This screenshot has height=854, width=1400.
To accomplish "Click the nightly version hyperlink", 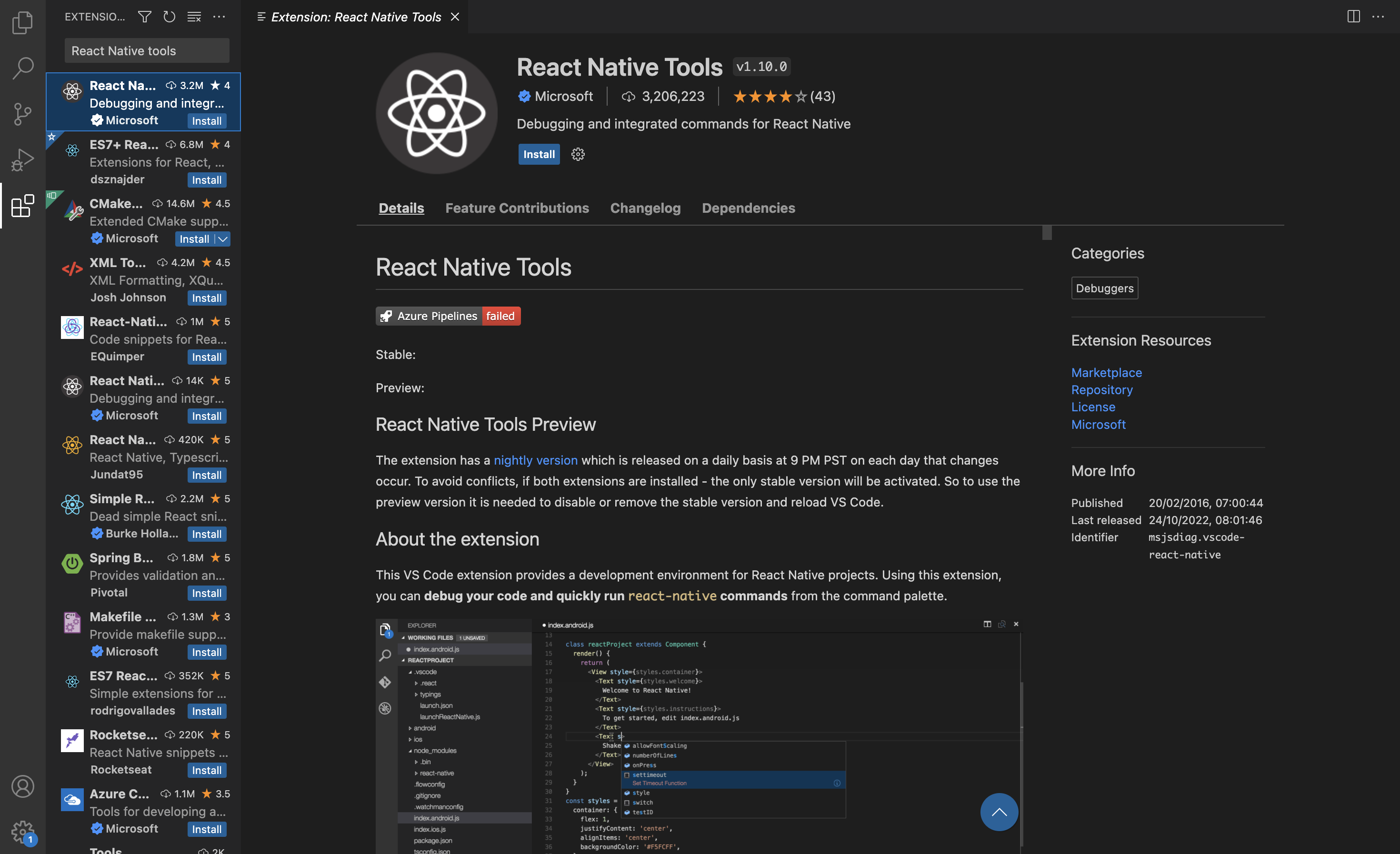I will click(535, 461).
